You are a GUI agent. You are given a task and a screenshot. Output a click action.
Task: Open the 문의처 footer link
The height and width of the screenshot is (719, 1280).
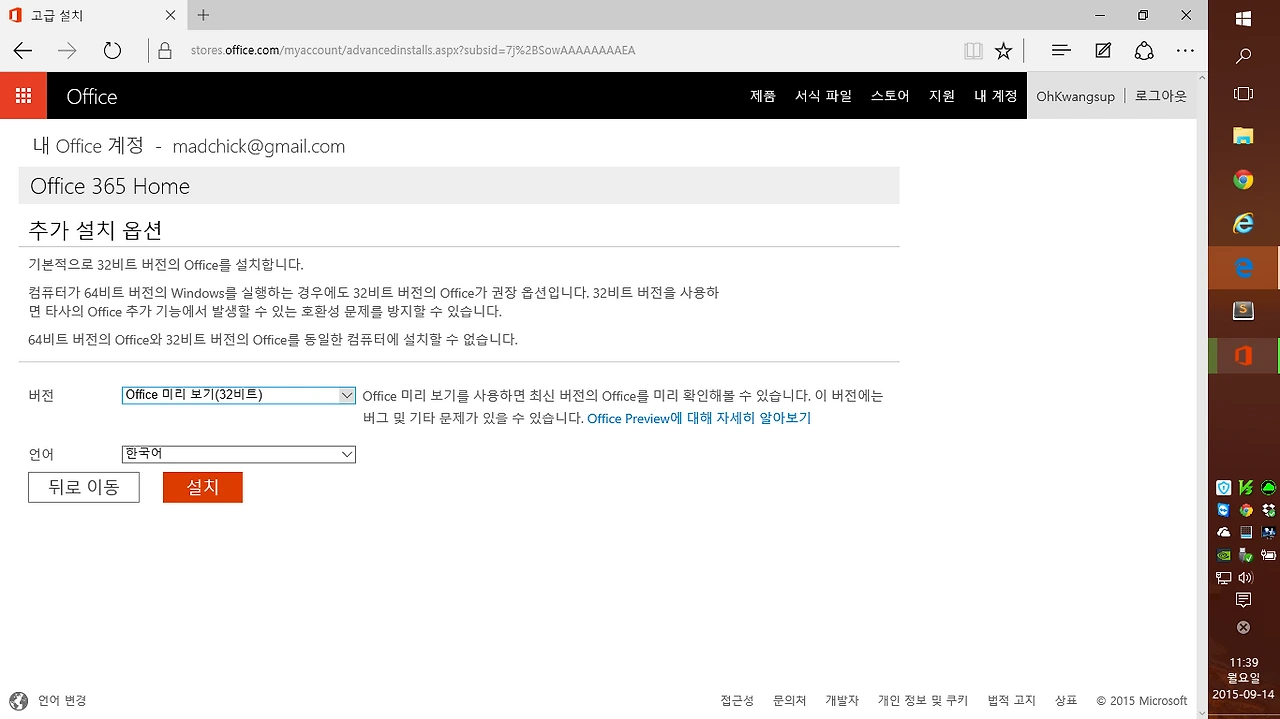[789, 701]
